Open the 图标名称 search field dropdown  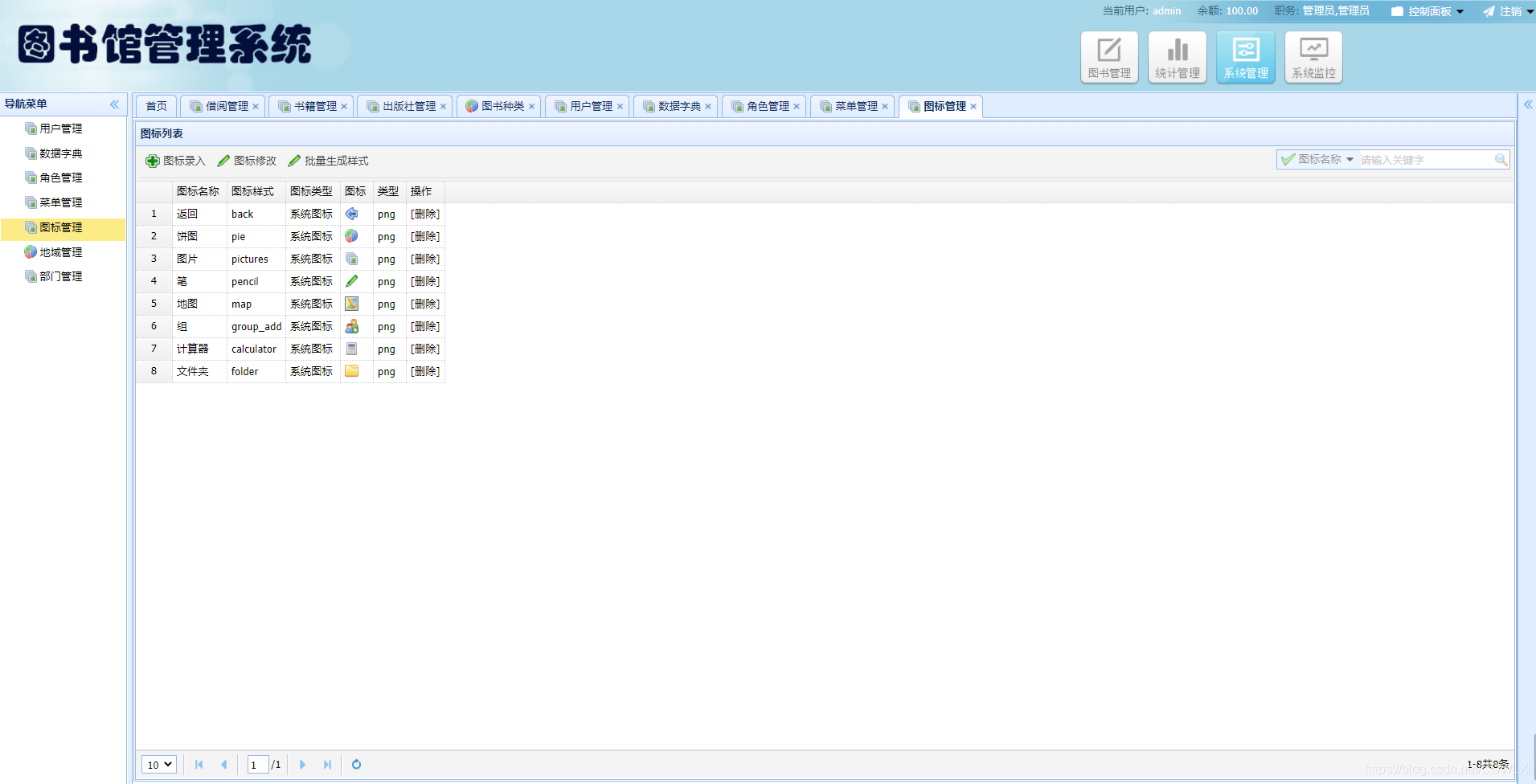(x=1317, y=159)
